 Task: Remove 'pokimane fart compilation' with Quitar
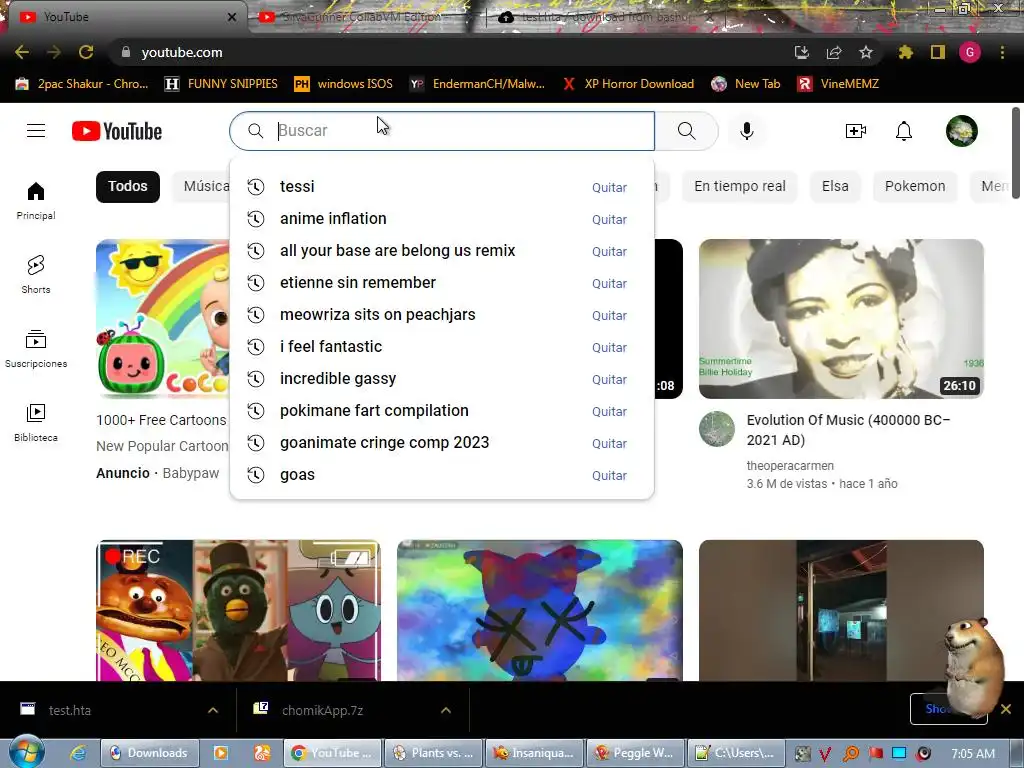pos(609,411)
